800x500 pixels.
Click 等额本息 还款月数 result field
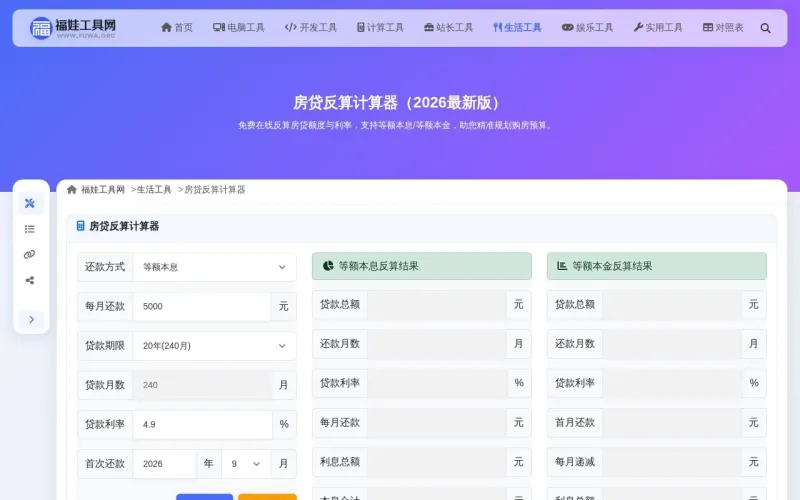[437, 343]
